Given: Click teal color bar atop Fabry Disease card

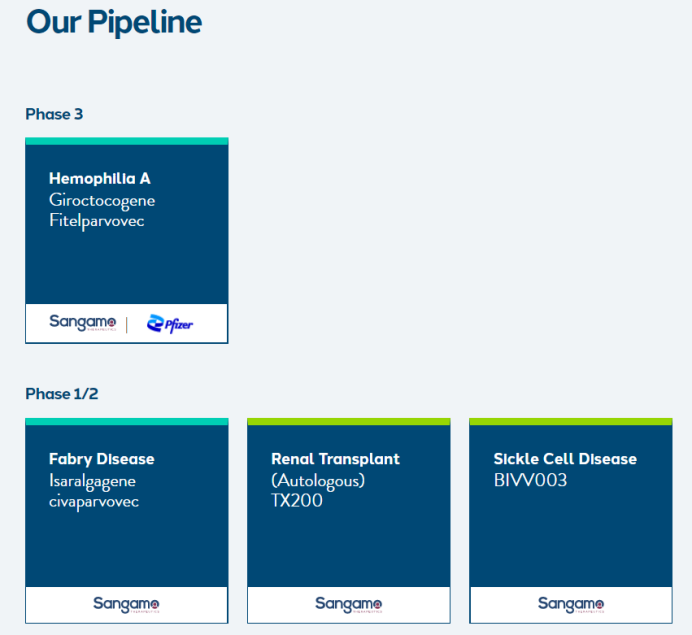Looking at the screenshot, I should 126,422.
